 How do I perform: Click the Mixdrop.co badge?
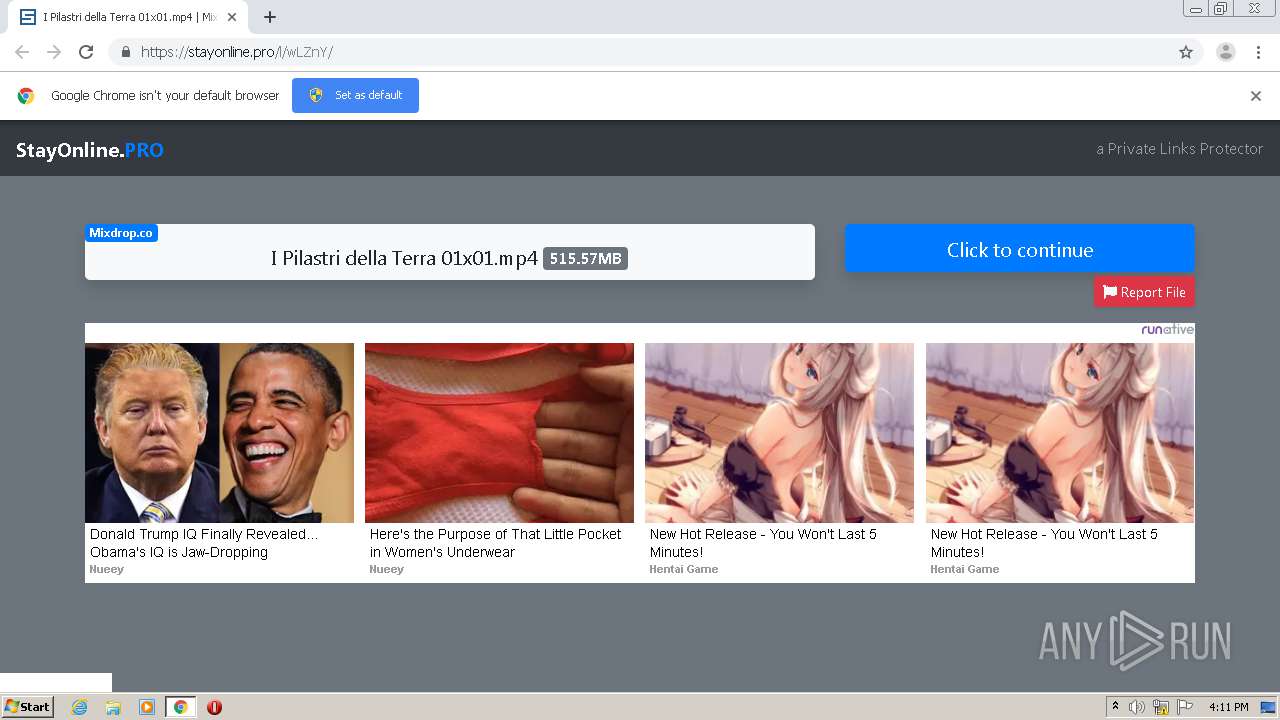121,233
